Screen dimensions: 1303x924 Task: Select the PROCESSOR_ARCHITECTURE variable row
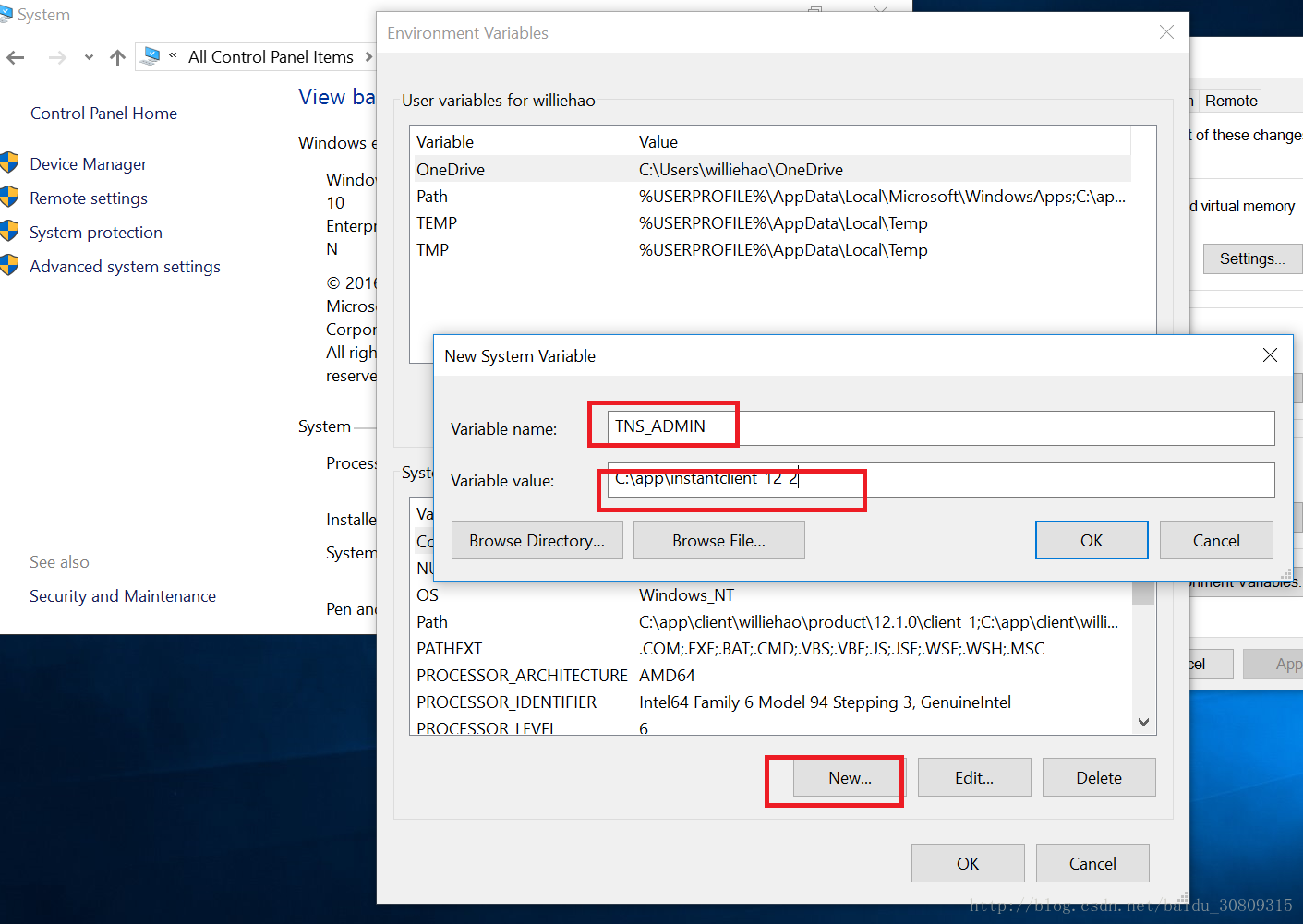(771, 675)
